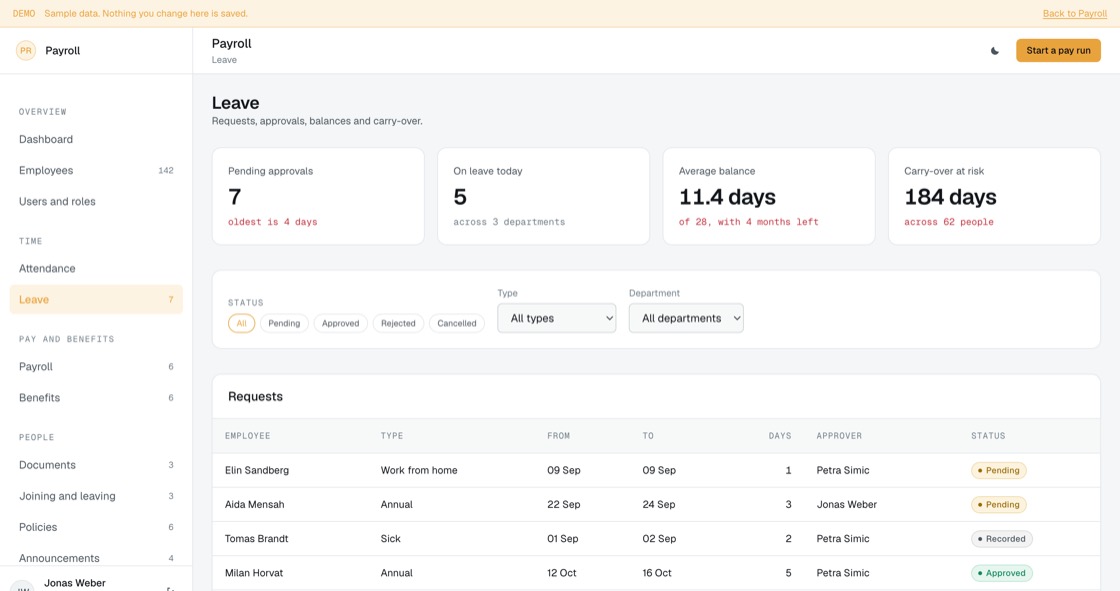Click the Pending badge in Aida Mensah's row
The height and width of the screenshot is (591, 1120).
[999, 505]
